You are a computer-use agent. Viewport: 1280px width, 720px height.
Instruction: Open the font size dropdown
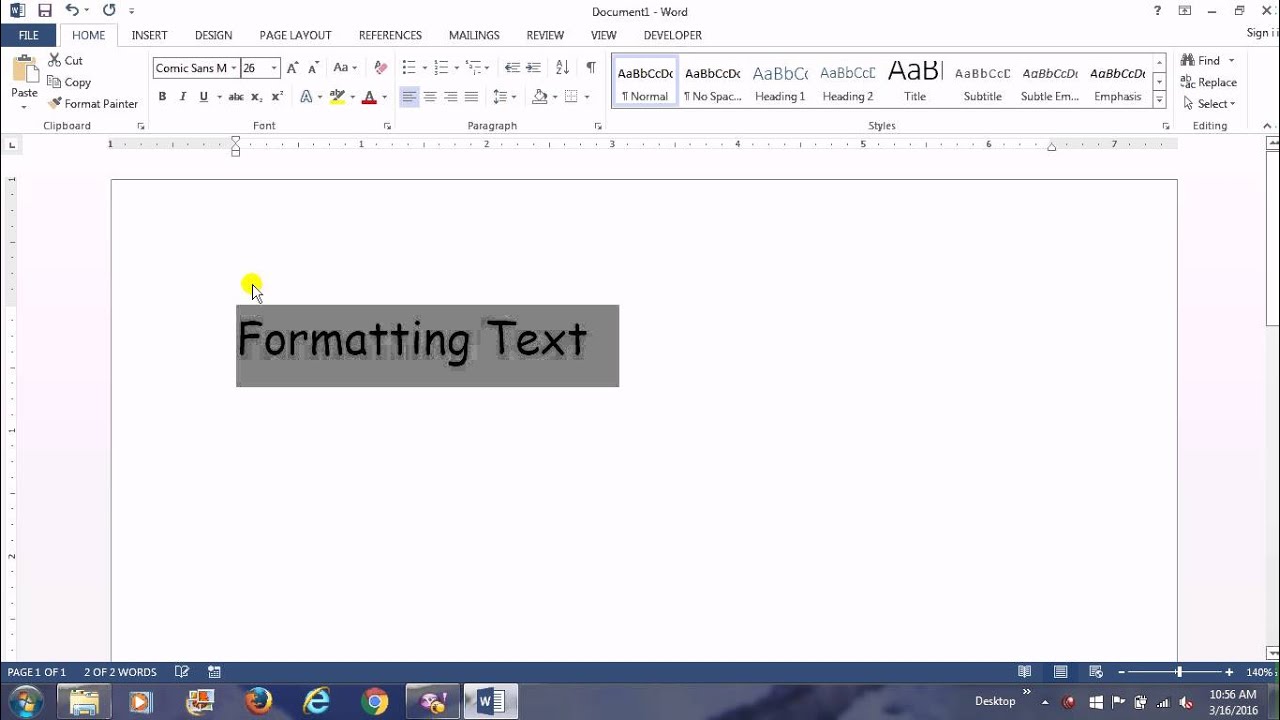pos(274,68)
